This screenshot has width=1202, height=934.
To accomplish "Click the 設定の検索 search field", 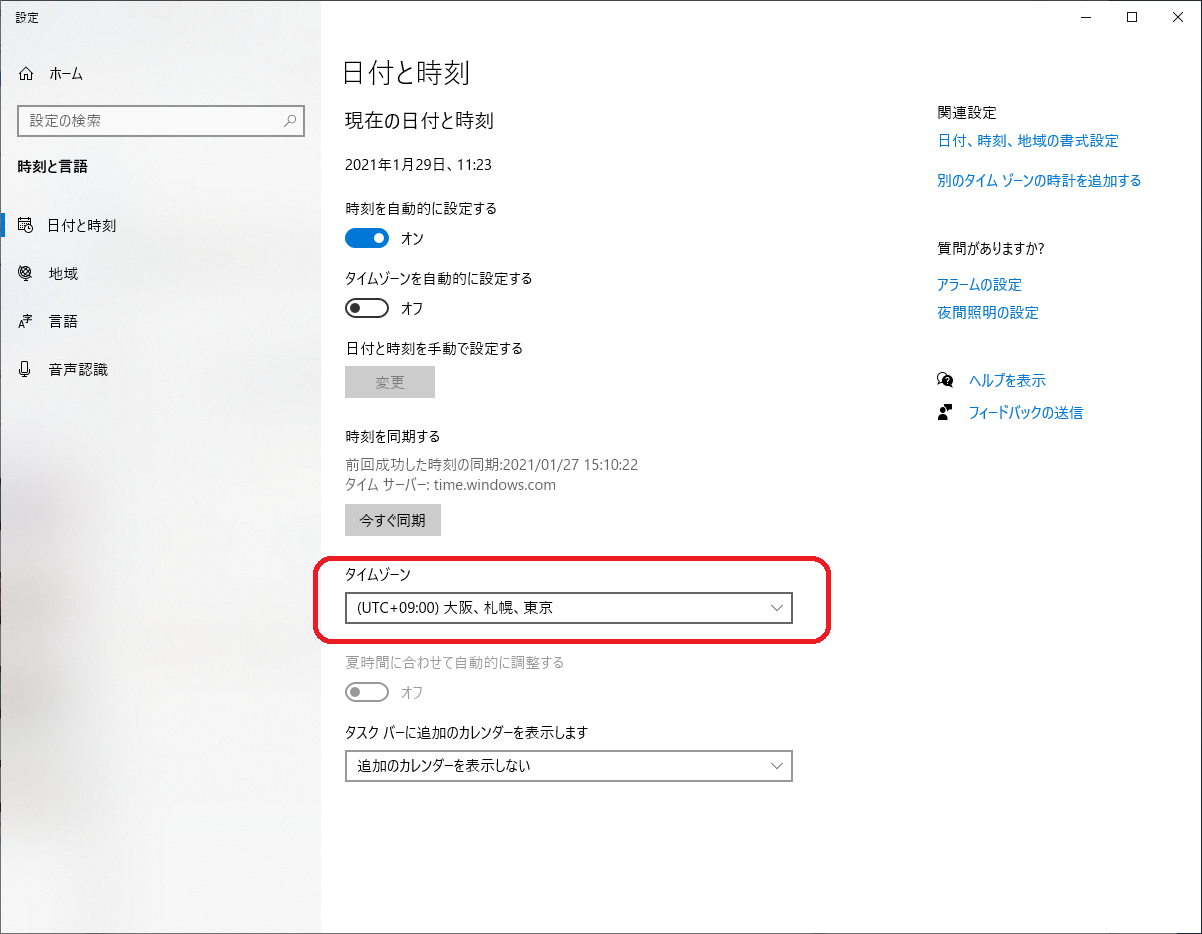I will point(150,121).
